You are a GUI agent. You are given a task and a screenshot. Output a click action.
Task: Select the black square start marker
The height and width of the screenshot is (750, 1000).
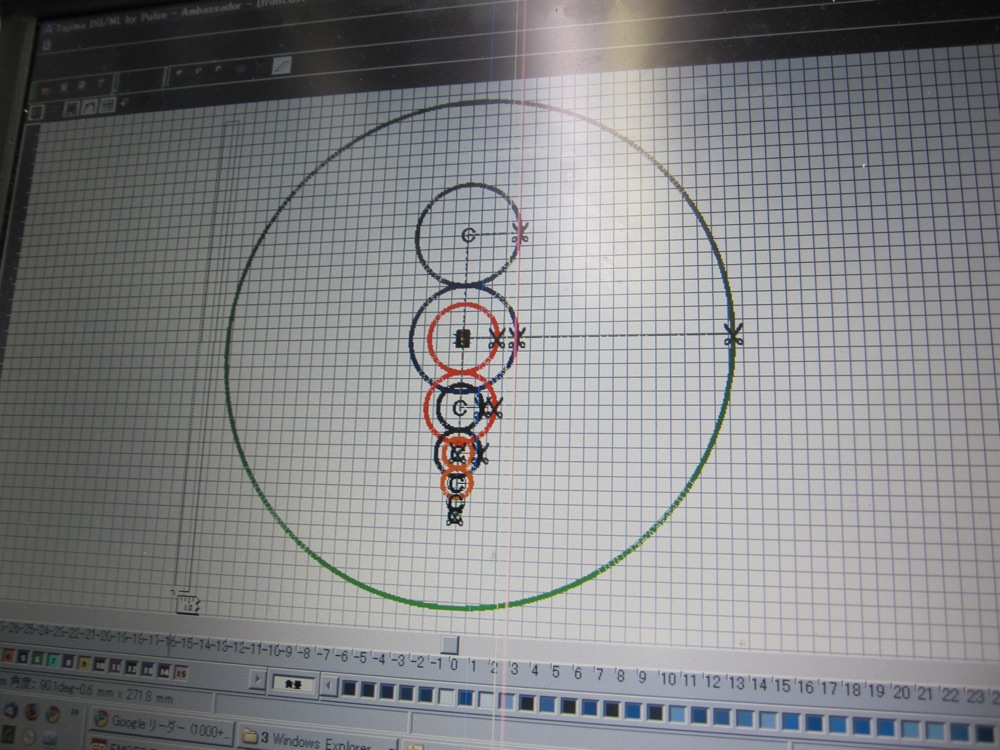point(462,339)
